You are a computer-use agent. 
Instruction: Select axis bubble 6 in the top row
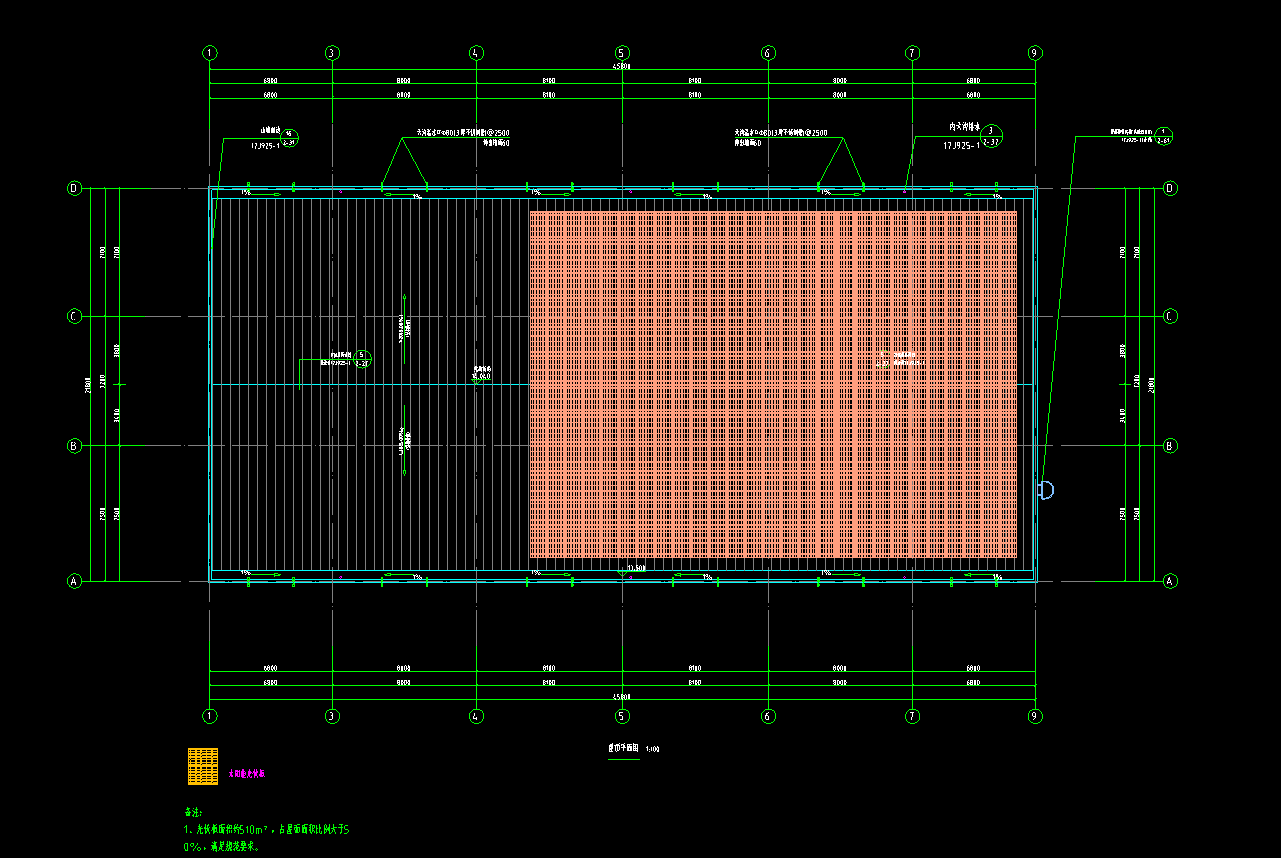(x=768, y=53)
